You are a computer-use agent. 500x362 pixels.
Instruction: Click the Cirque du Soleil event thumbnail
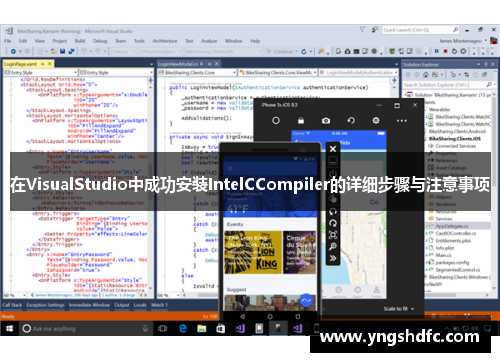point(299,252)
